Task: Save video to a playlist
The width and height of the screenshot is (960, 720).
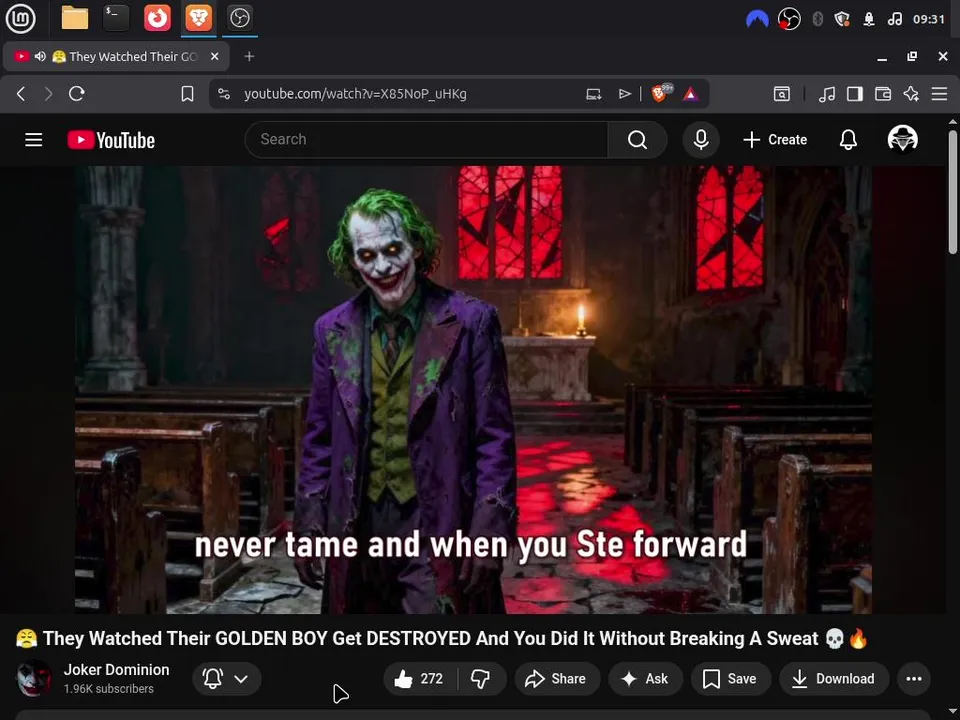Action: click(730, 678)
